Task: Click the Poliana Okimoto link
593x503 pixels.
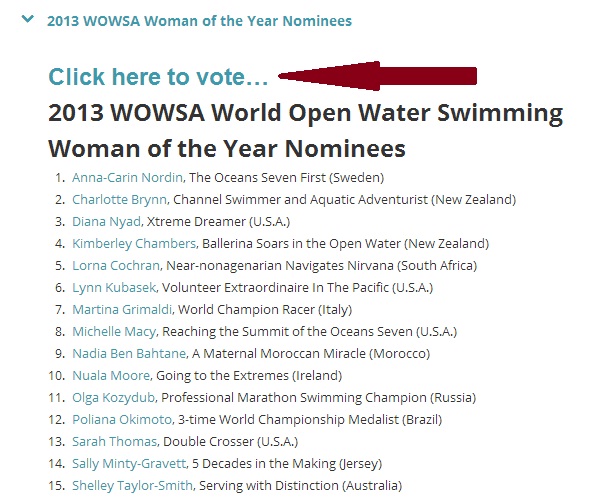Action: point(122,419)
